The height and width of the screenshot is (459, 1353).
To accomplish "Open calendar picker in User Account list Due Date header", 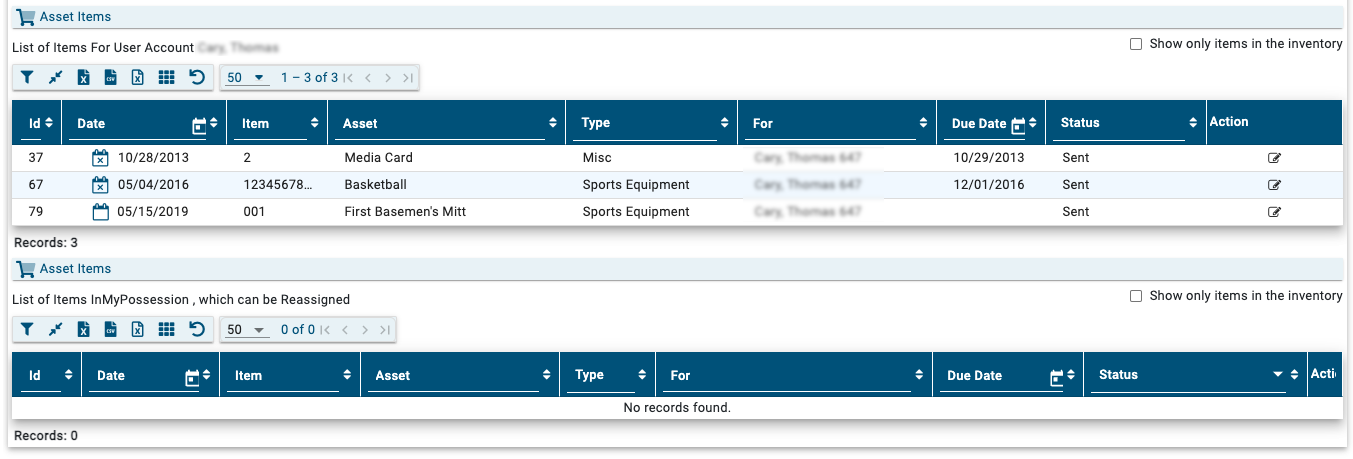I will point(1018,125).
